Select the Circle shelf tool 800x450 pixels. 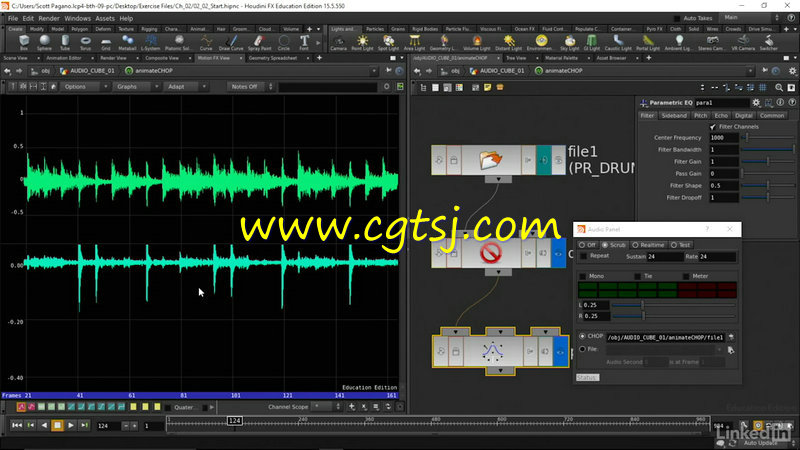click(x=284, y=42)
